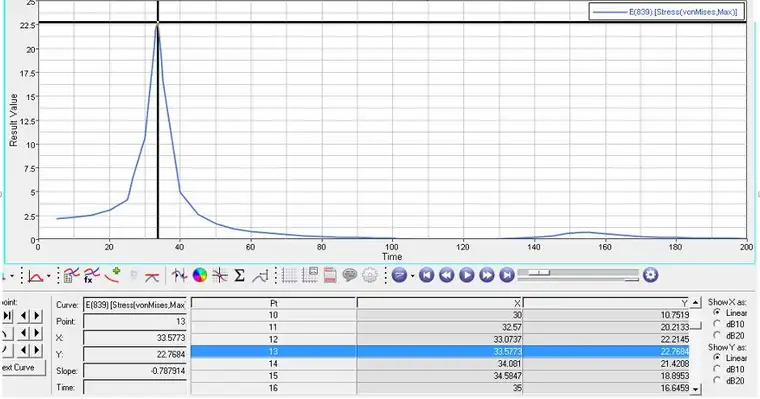Screen dimensions: 760x399
Task: Expand the plot type dropdown arrow
Action: (x=49, y=277)
